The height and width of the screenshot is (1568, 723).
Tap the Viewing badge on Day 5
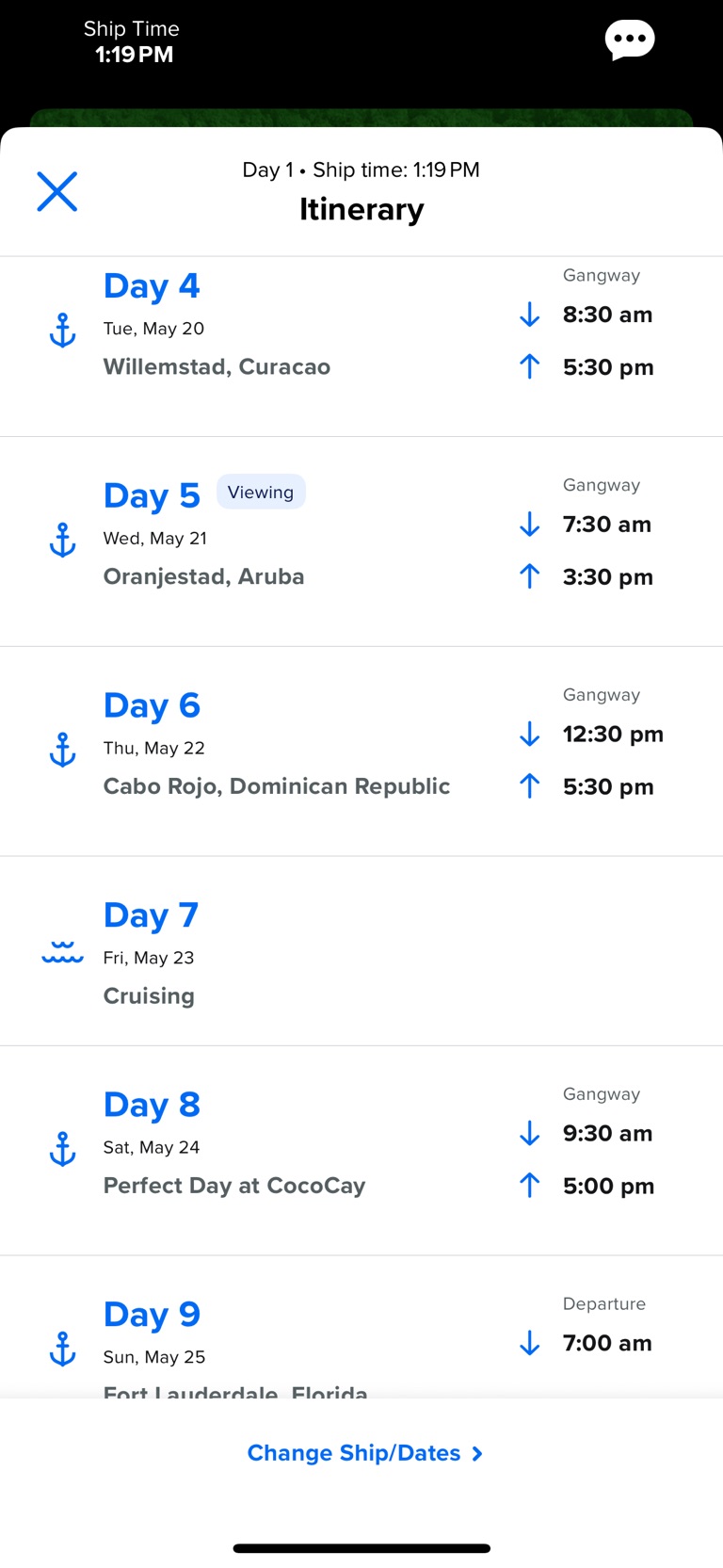tap(261, 493)
